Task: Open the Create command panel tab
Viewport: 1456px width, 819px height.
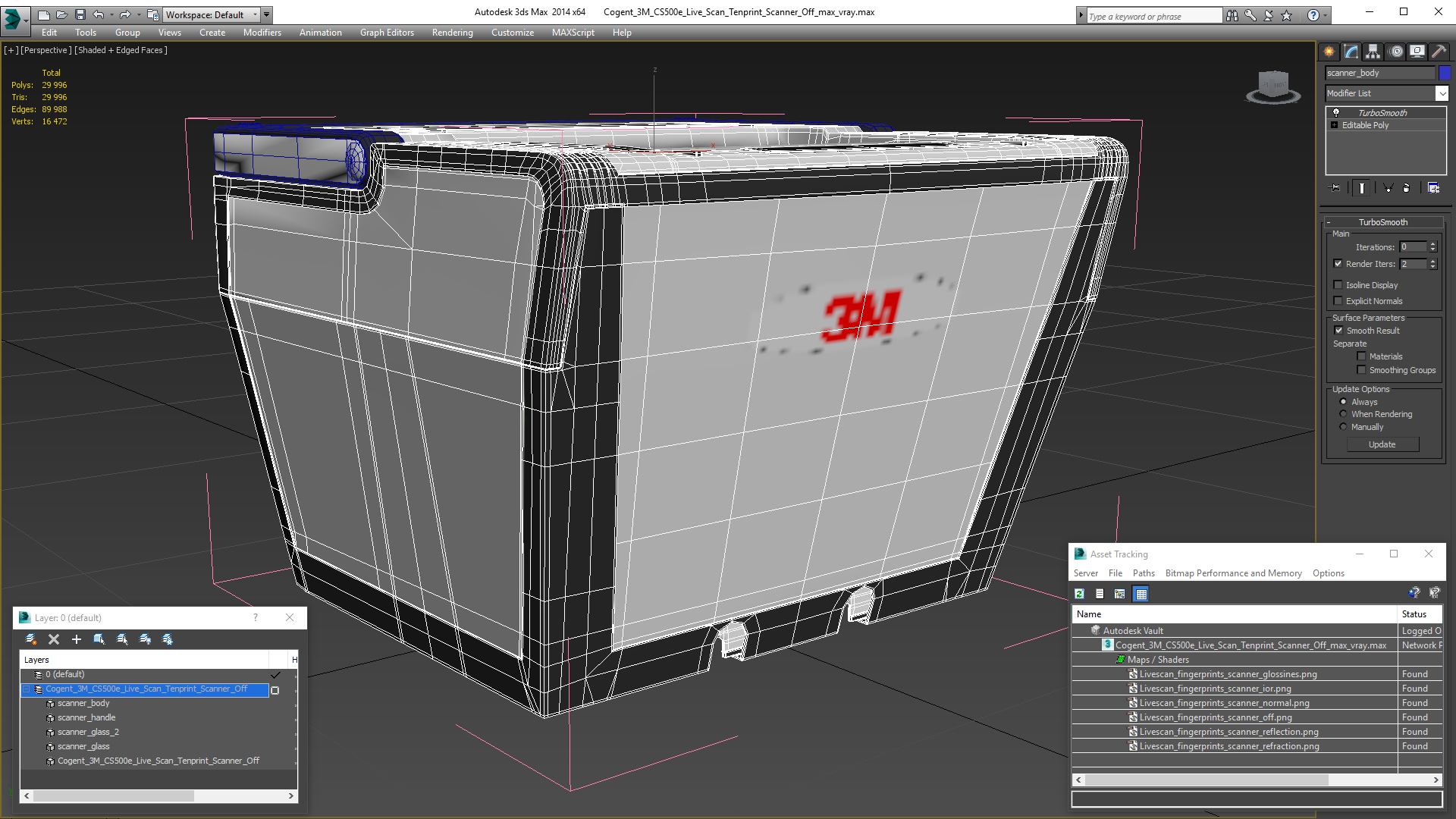Action: 1329,52
